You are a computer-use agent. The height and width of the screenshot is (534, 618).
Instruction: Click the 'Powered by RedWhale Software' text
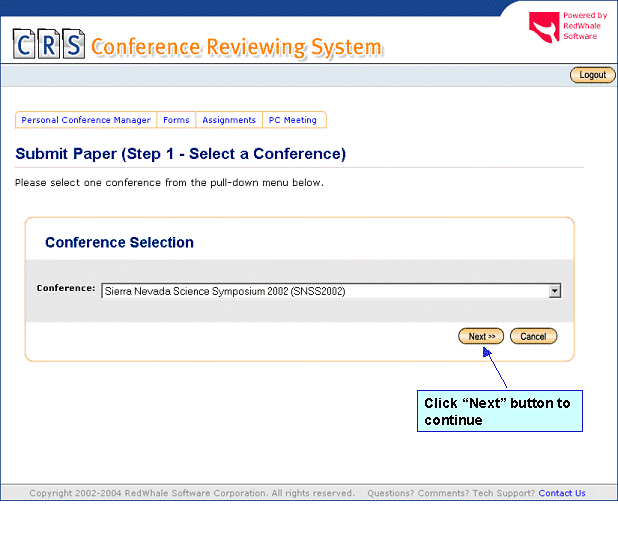click(x=584, y=26)
